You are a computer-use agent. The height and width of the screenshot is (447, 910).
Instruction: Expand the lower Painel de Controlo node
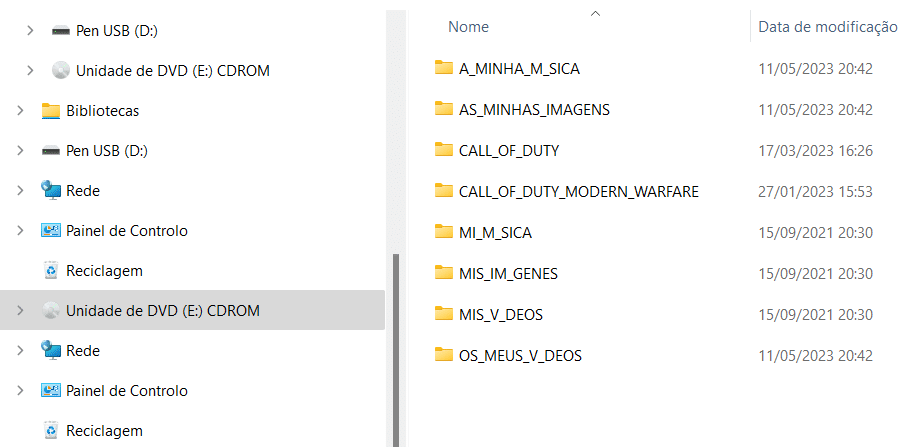20,391
